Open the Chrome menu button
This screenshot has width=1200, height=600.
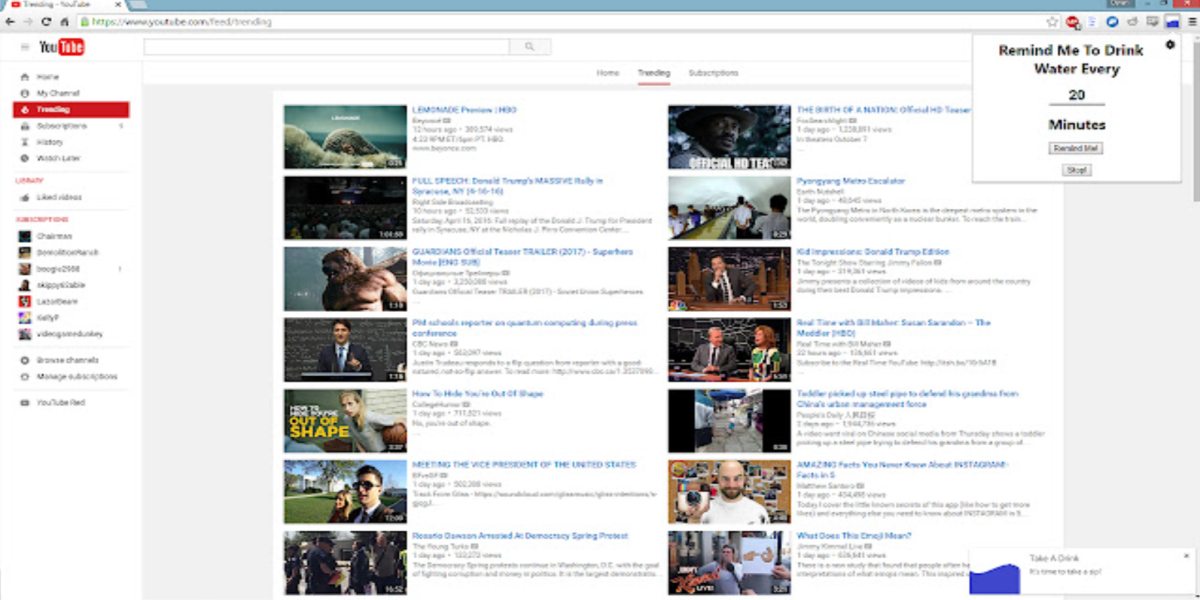[1191, 21]
